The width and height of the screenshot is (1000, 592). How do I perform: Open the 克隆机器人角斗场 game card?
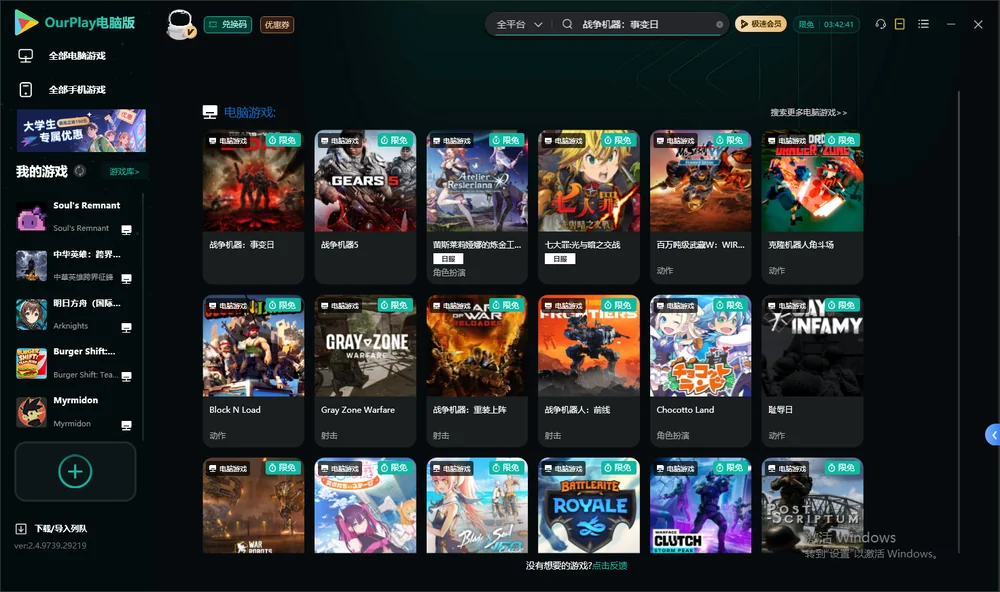[x=812, y=207]
